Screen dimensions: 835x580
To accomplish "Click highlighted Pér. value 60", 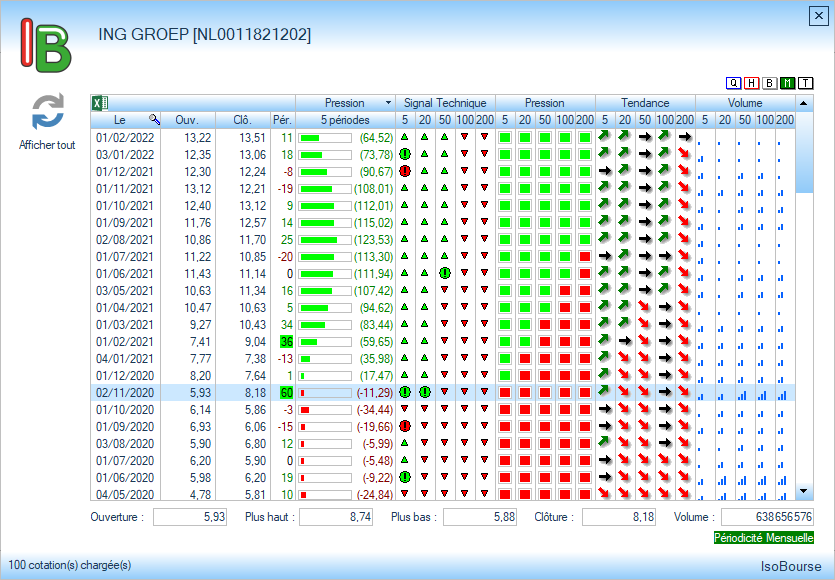I will pos(286,393).
